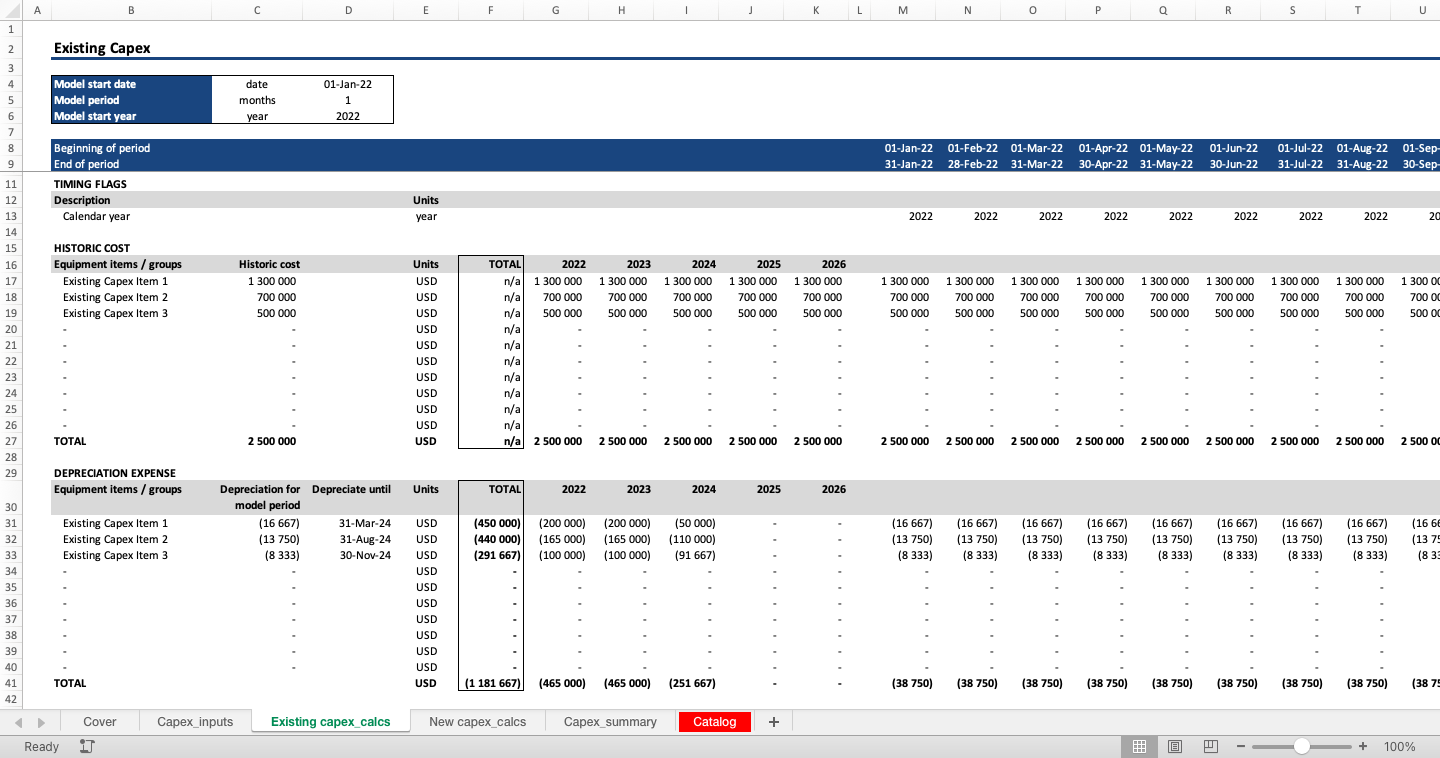The width and height of the screenshot is (1440, 758).
Task: Click the DEPRECIATION EXPENSE section heading
Action: 115,473
